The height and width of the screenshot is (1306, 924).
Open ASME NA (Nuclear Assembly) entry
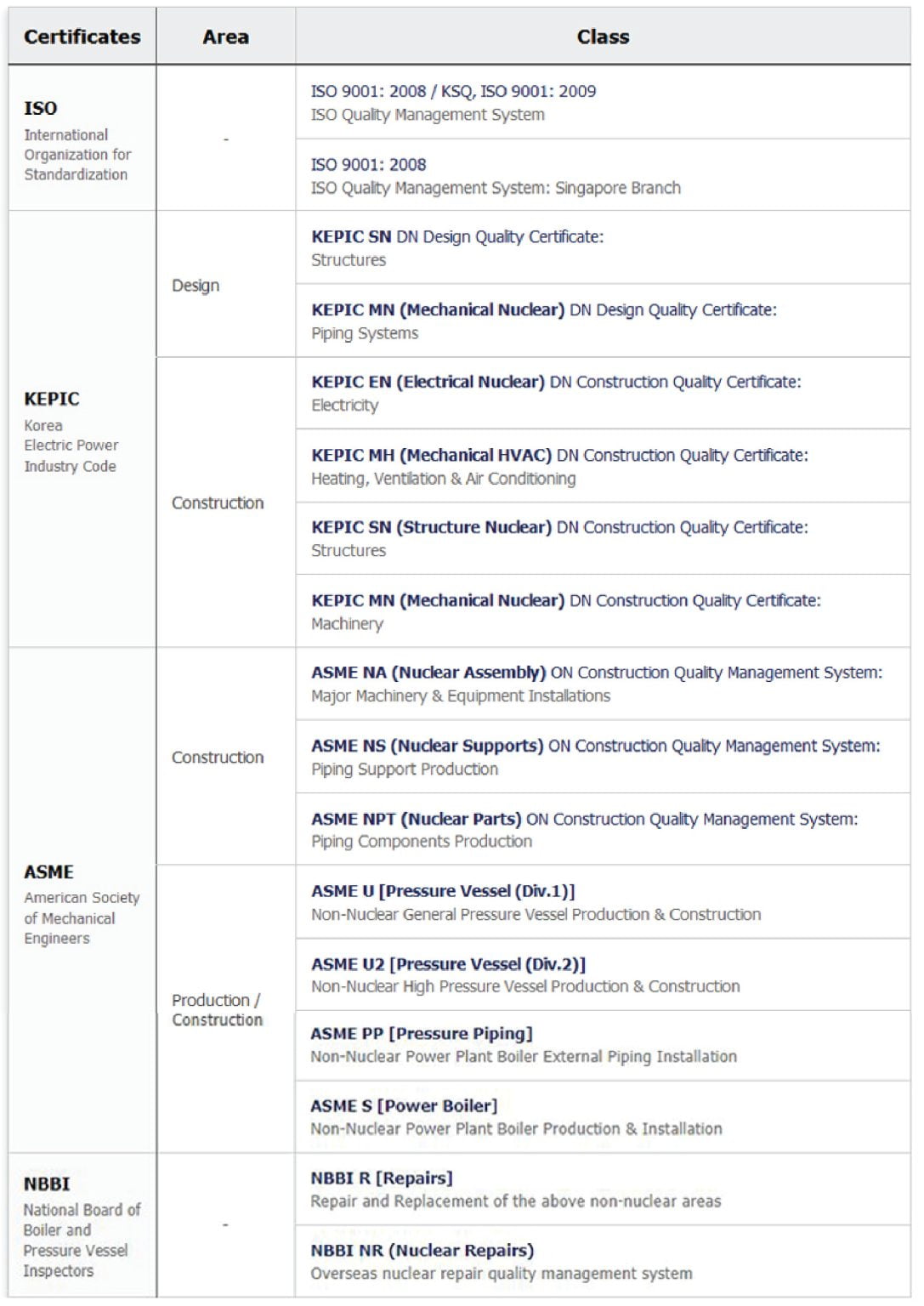pyautogui.click(x=596, y=673)
